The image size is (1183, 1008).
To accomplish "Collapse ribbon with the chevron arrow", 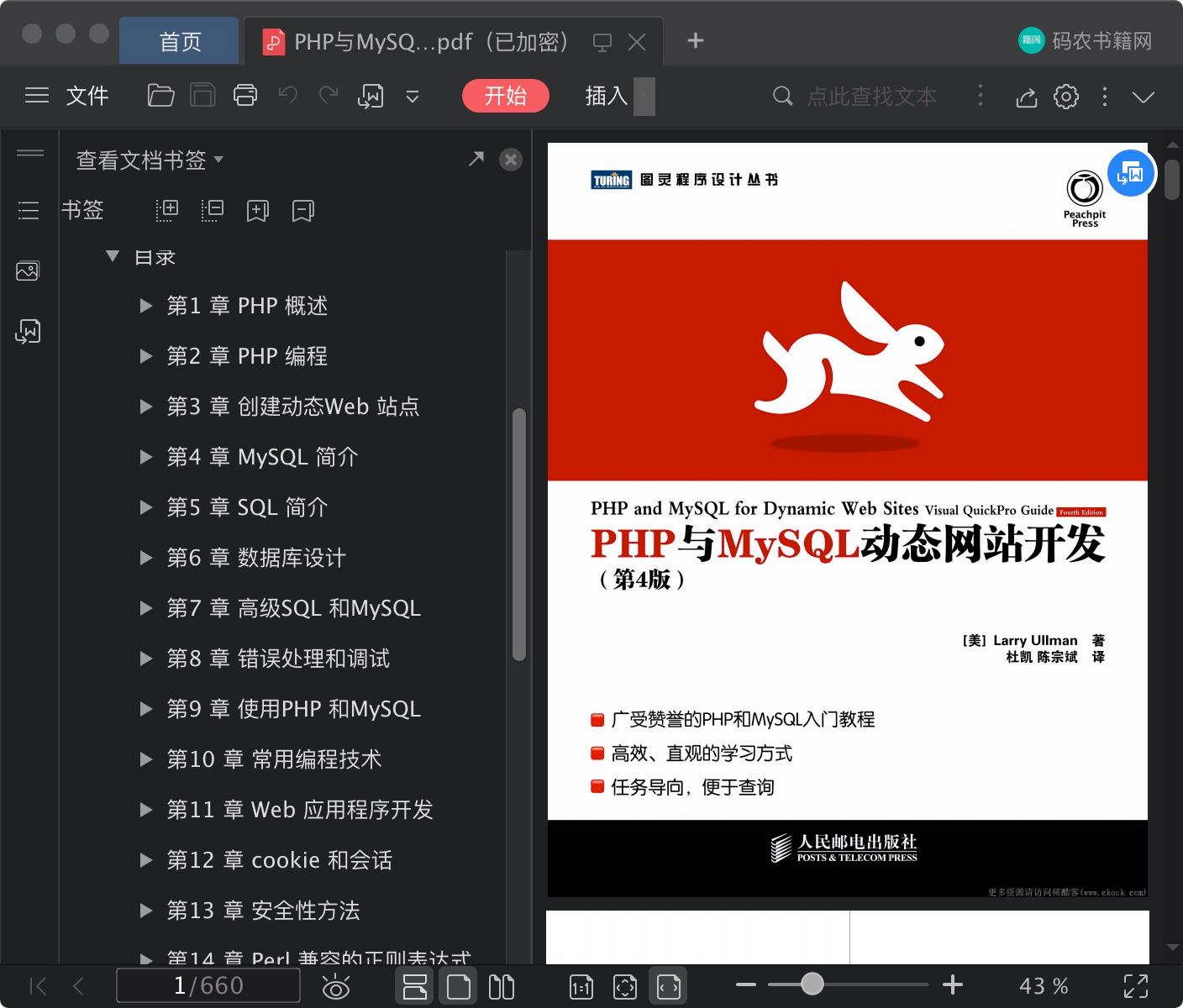I will click(x=1144, y=97).
